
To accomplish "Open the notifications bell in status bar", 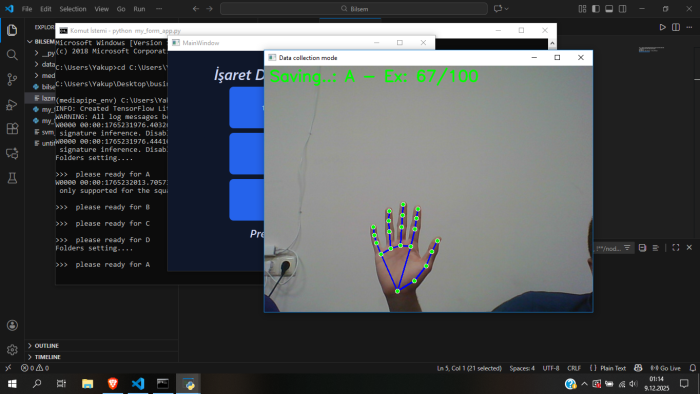I will [x=692, y=368].
